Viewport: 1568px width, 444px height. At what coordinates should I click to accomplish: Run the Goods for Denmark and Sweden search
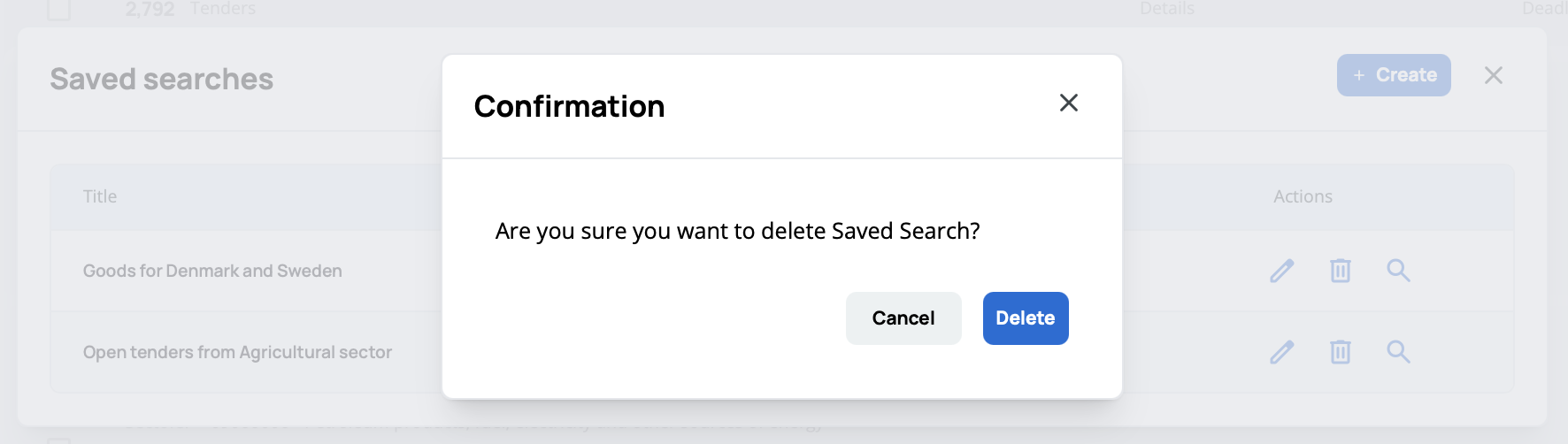pyautogui.click(x=1398, y=271)
